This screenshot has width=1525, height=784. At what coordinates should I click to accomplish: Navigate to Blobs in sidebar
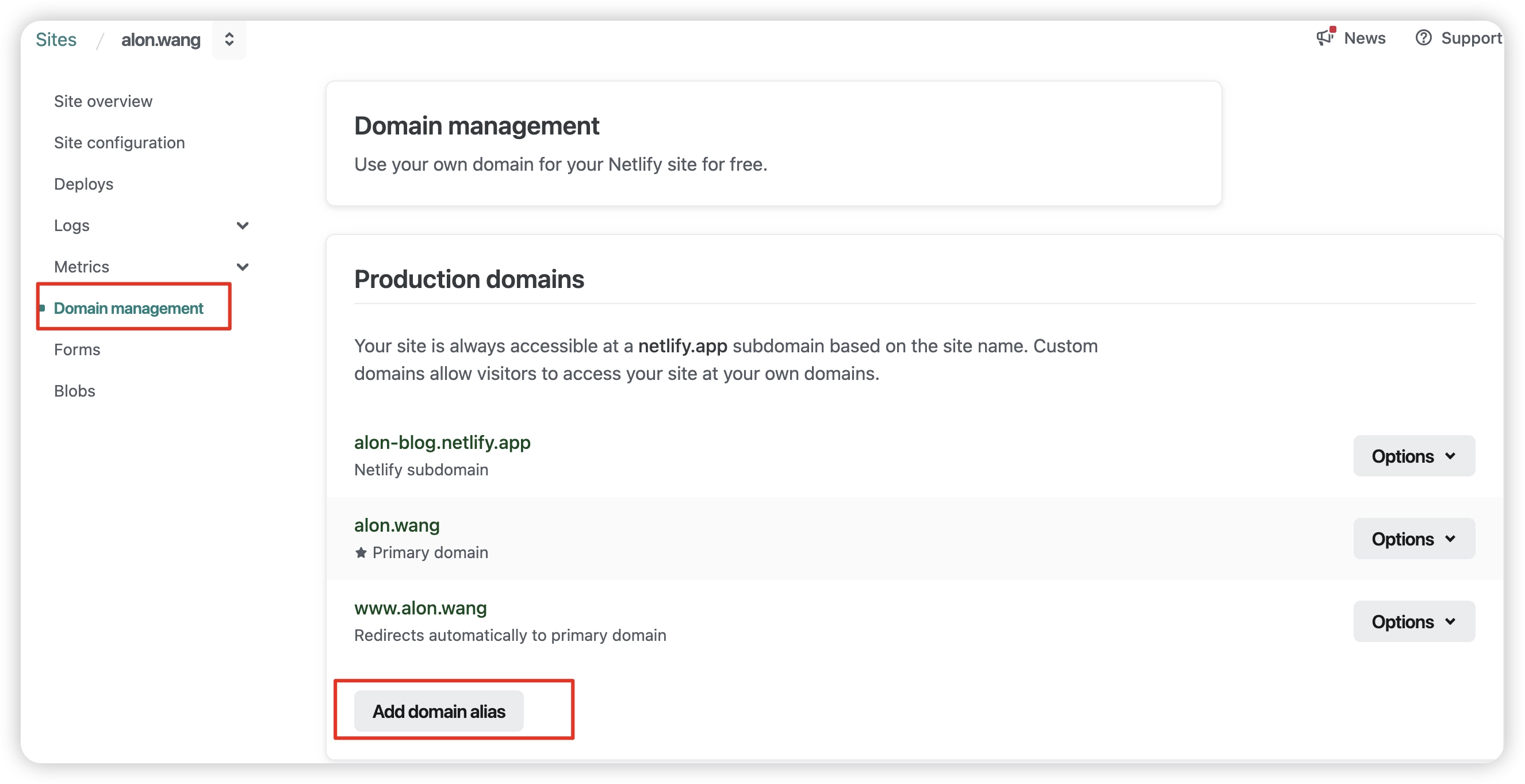(x=75, y=391)
